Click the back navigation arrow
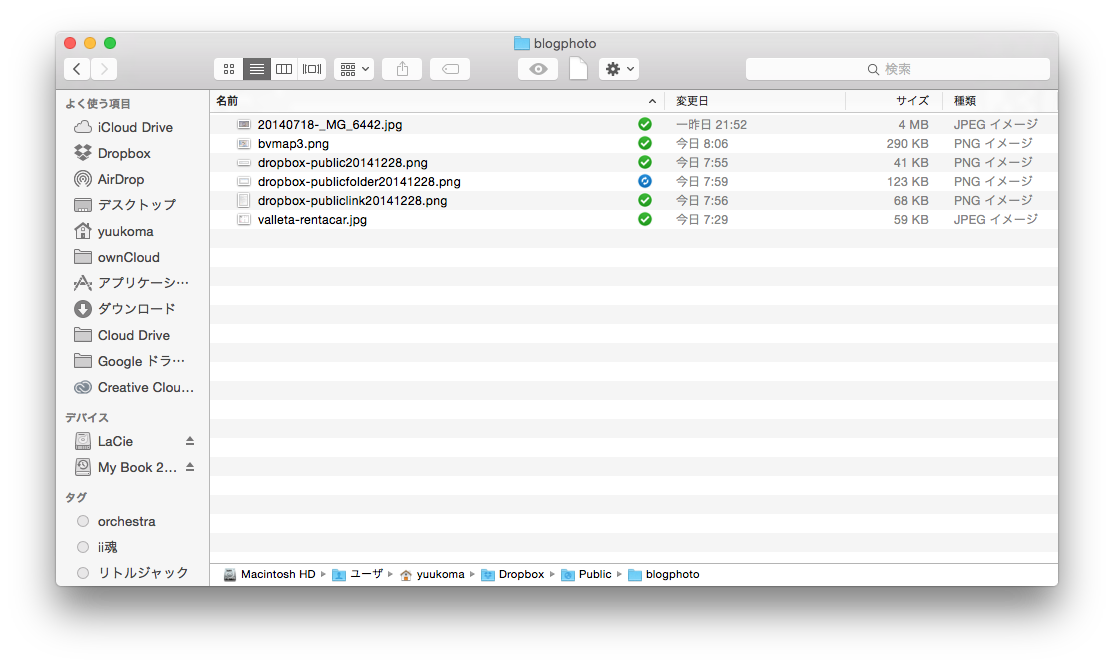The width and height of the screenshot is (1114, 666). 77,69
